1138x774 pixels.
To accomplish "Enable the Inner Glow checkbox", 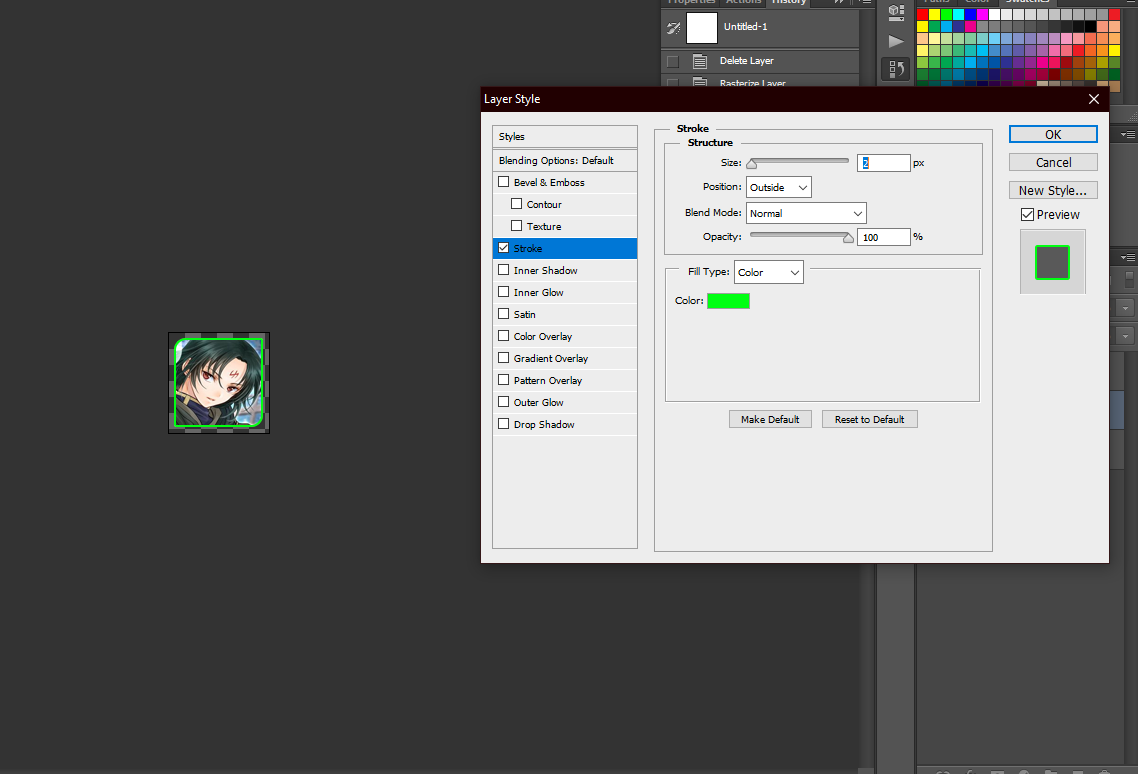I will [x=504, y=292].
